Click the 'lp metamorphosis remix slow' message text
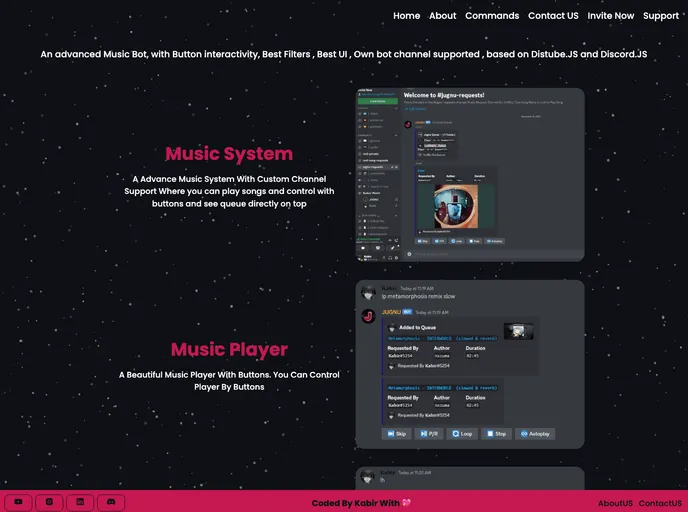Screen dimensions: 688x512 pyautogui.click(x=418, y=297)
